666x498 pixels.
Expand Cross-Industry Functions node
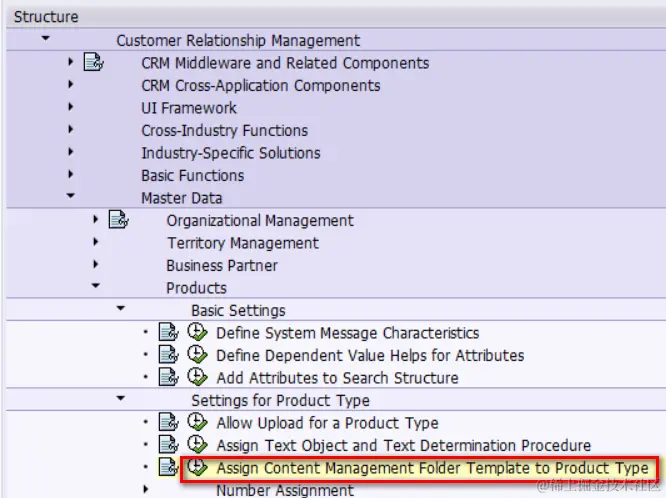coord(71,129)
